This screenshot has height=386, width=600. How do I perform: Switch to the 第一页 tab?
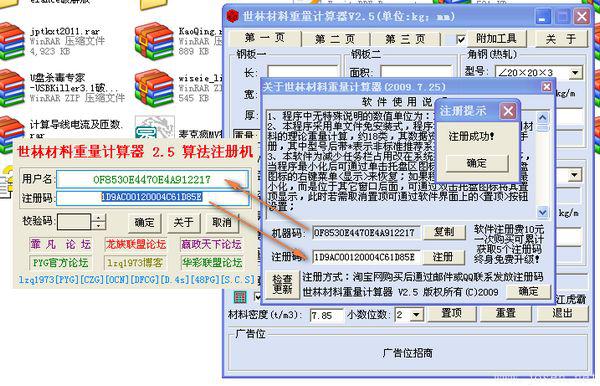265,38
